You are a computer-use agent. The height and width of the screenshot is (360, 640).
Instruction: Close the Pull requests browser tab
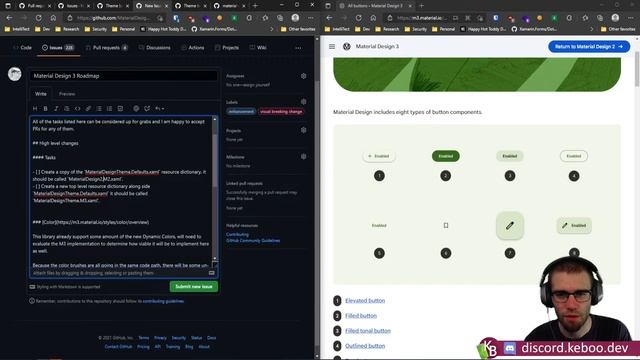[49, 6]
